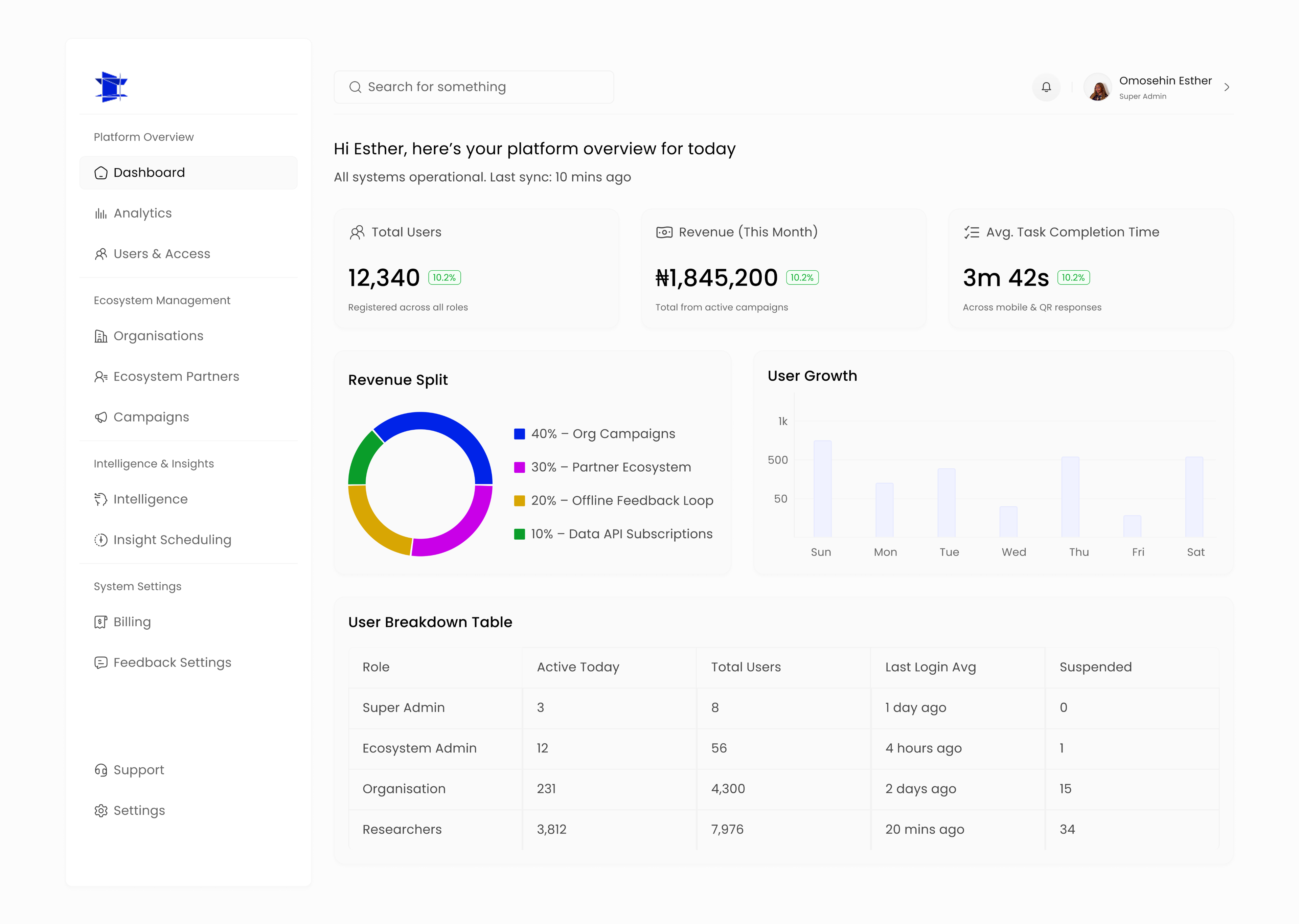Click the app logo in sidebar
Image resolution: width=1299 pixels, height=924 pixels.
[x=112, y=87]
